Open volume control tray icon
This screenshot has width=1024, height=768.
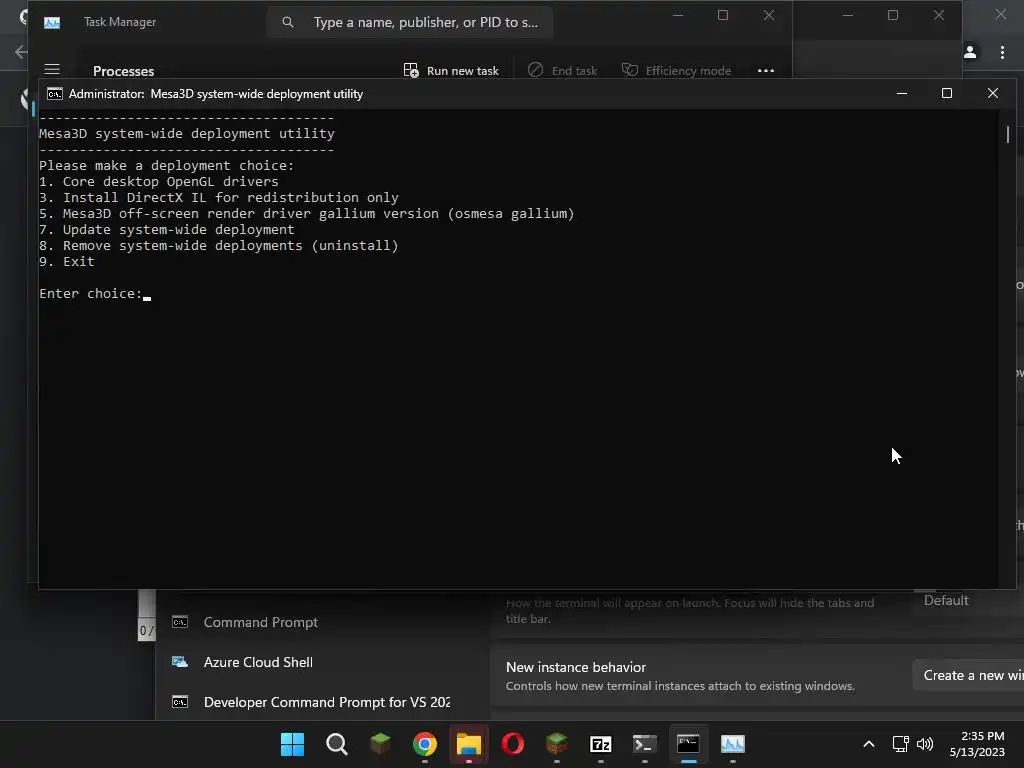click(925, 744)
